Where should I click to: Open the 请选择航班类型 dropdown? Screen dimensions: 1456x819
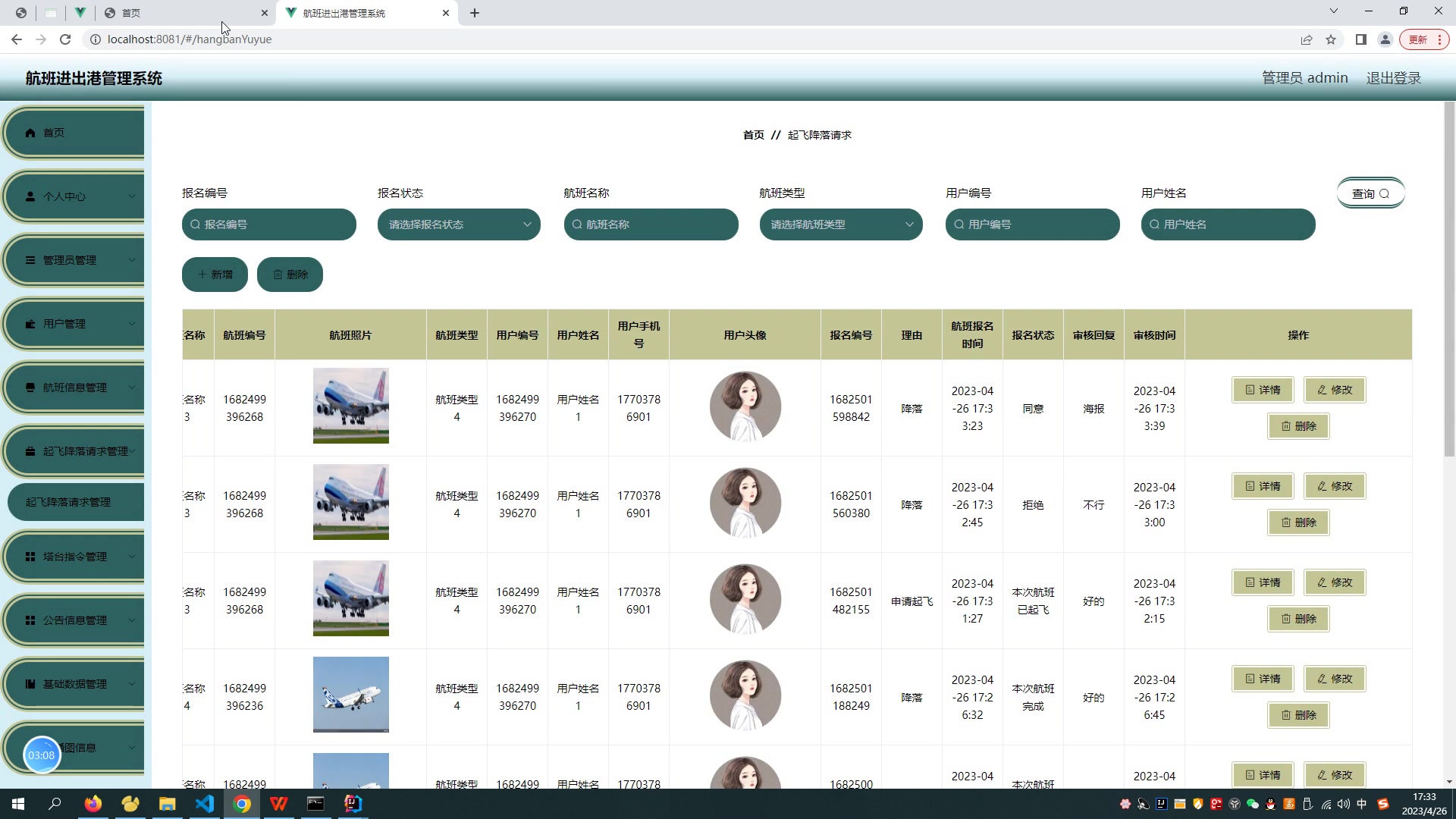click(x=841, y=224)
